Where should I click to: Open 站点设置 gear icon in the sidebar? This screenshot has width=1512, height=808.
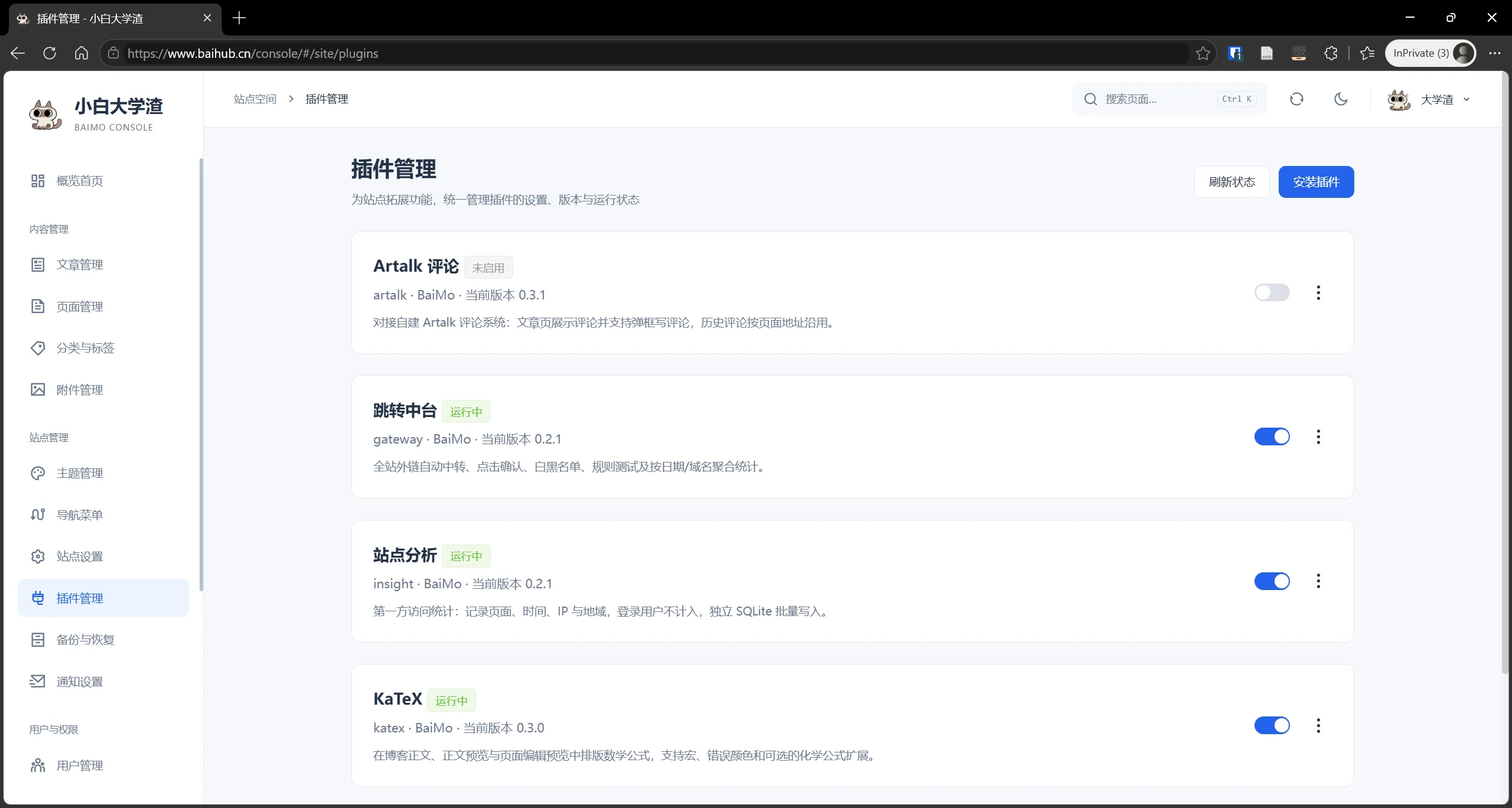pos(38,556)
